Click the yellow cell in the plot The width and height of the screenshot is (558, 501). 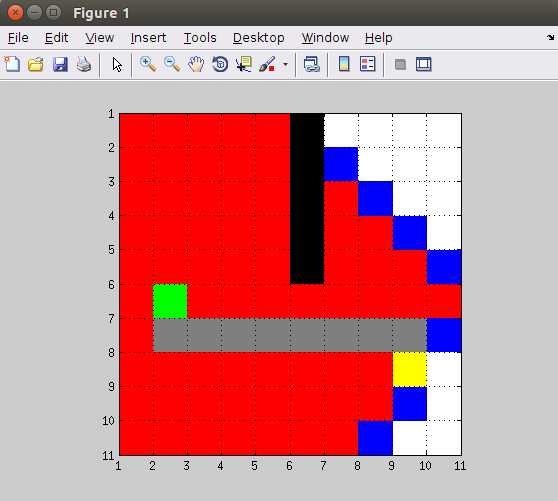410,369
